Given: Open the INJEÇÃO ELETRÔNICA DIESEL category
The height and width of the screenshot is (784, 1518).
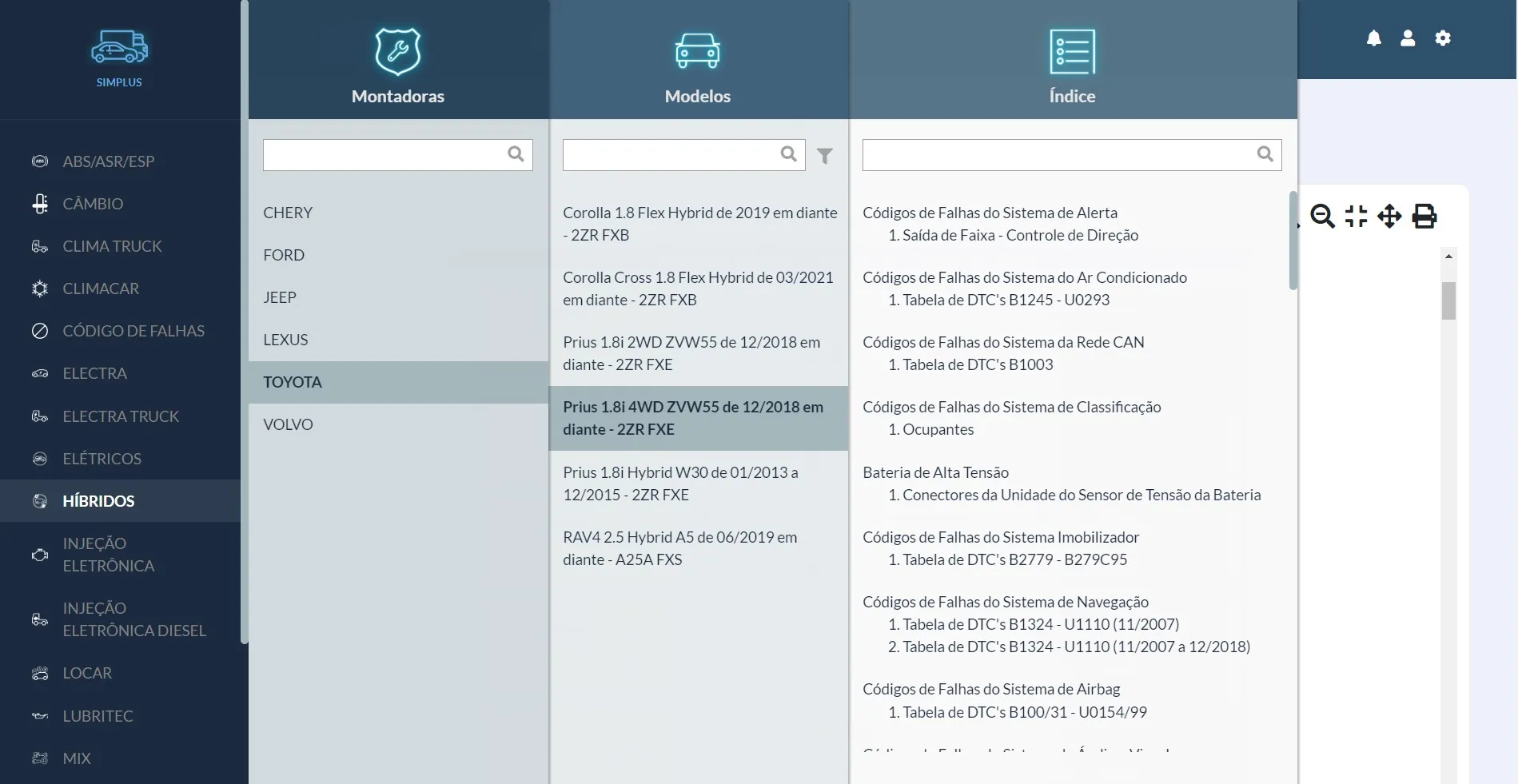Looking at the screenshot, I should click(133, 619).
